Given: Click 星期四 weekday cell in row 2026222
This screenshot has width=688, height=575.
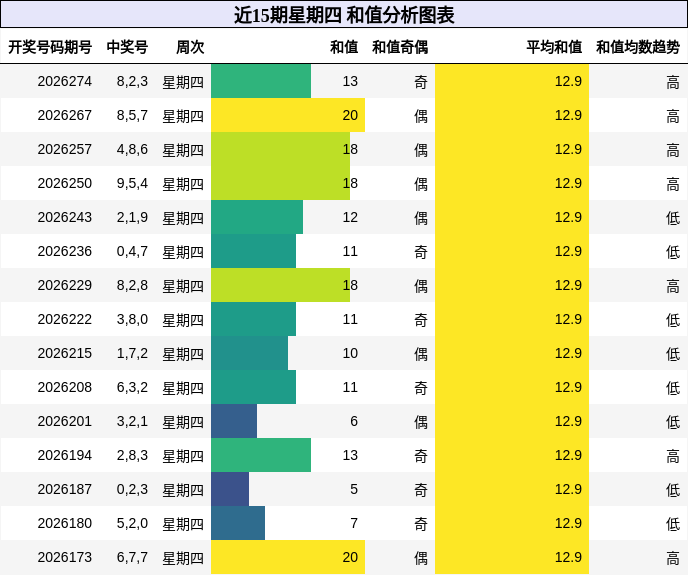Looking at the screenshot, I should 183,320.
